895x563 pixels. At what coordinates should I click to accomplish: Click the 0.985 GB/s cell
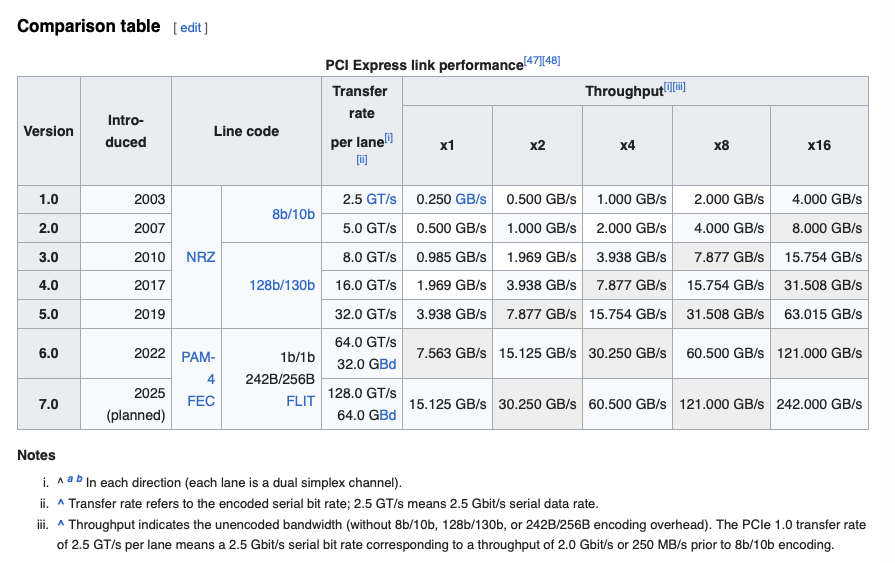[x=447, y=257]
